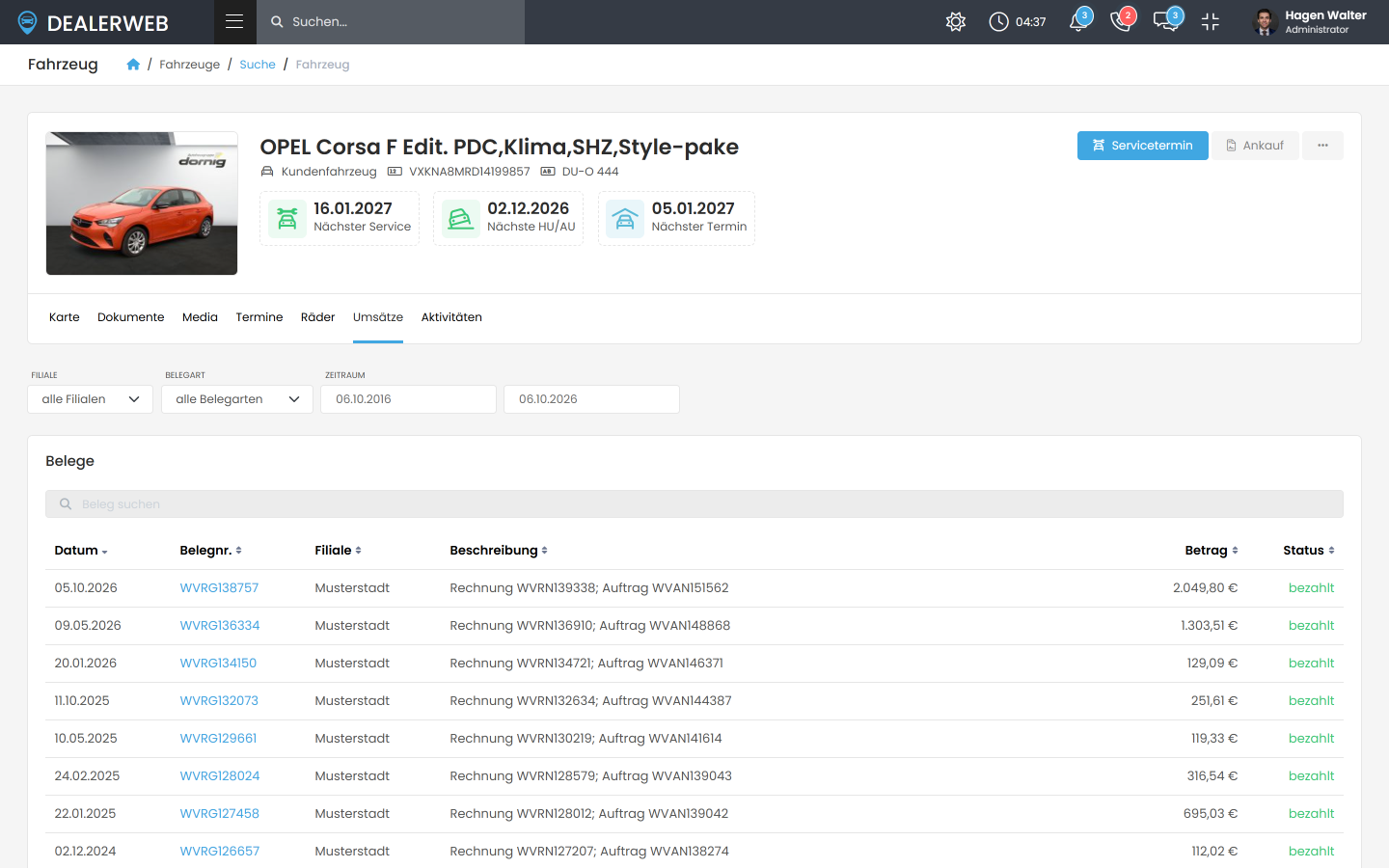The width and height of the screenshot is (1389, 868).
Task: Sort table by Beschreibung column
Action: (499, 551)
